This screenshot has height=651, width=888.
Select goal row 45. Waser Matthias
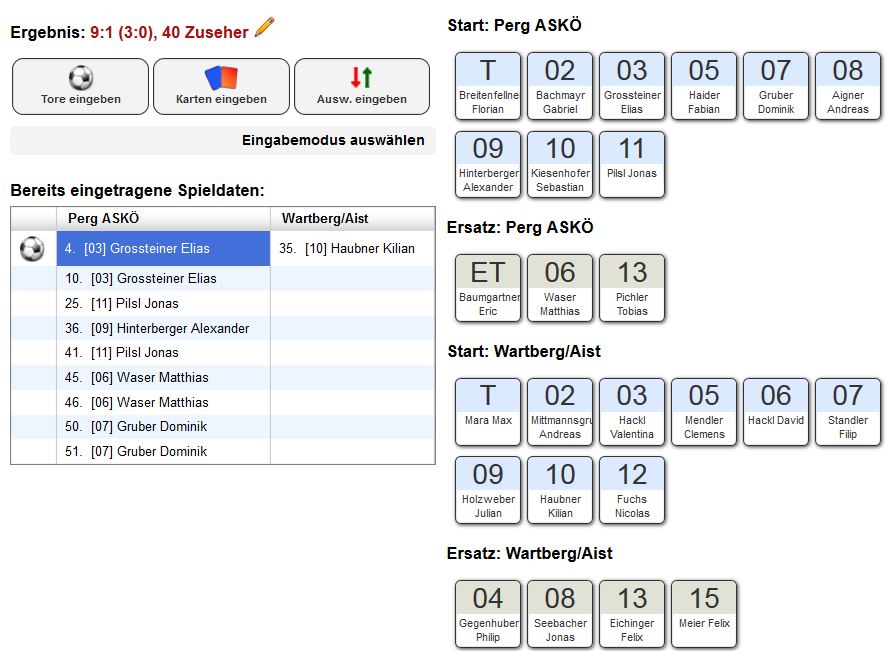click(x=163, y=378)
